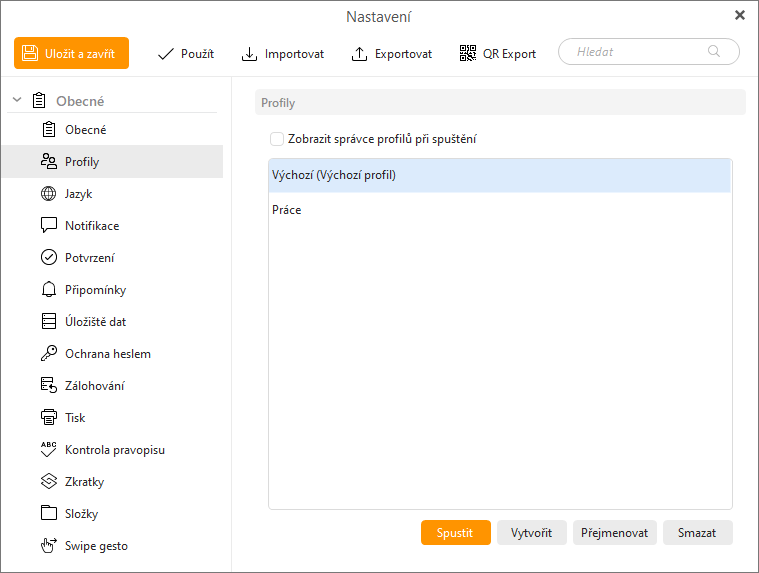This screenshot has width=759, height=573.
Task: Click the bell icon for Připomínky
Action: (48, 290)
